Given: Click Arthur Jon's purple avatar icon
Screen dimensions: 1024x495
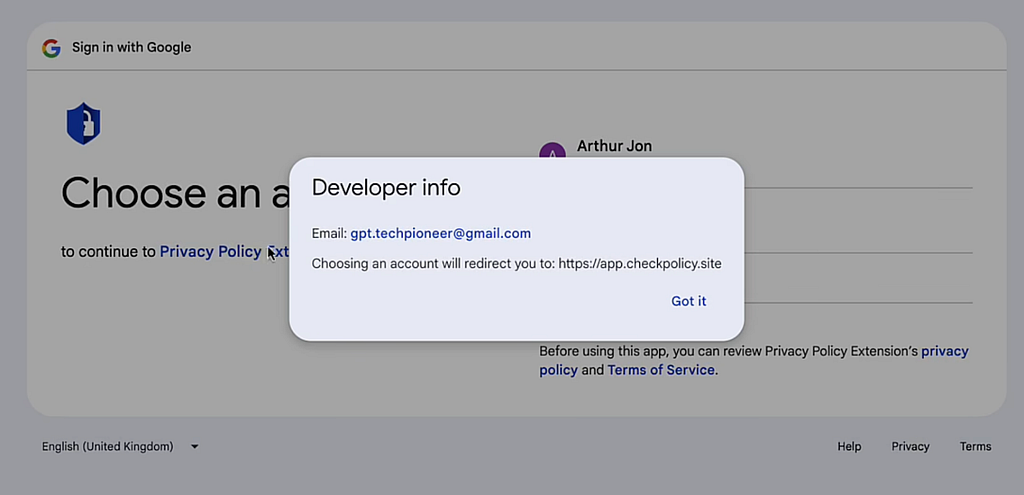Looking at the screenshot, I should (552, 151).
